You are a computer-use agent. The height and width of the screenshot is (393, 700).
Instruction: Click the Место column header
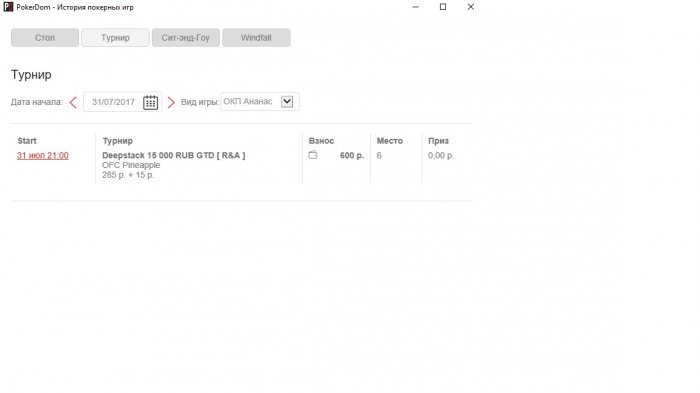pyautogui.click(x=390, y=141)
